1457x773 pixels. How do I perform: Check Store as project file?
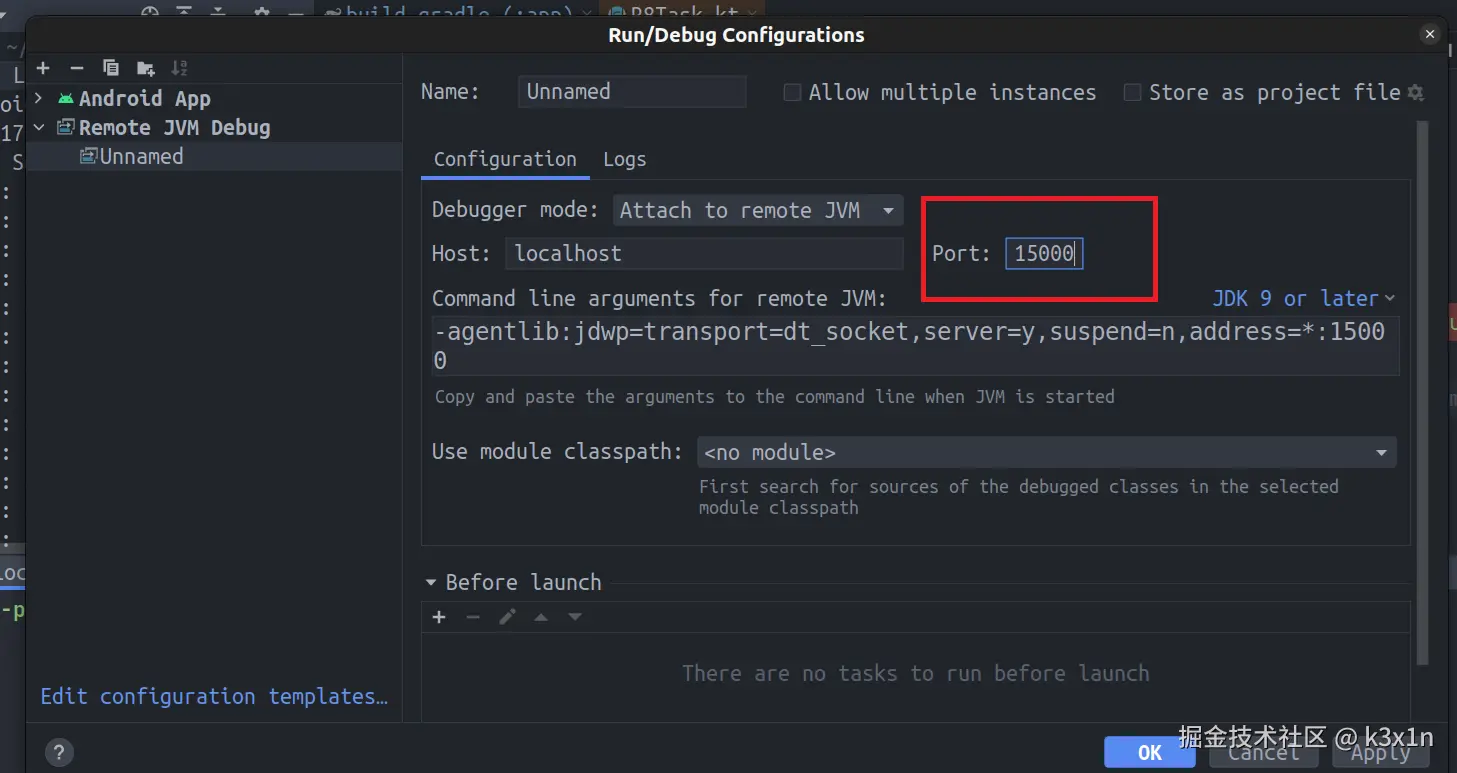click(x=1132, y=92)
